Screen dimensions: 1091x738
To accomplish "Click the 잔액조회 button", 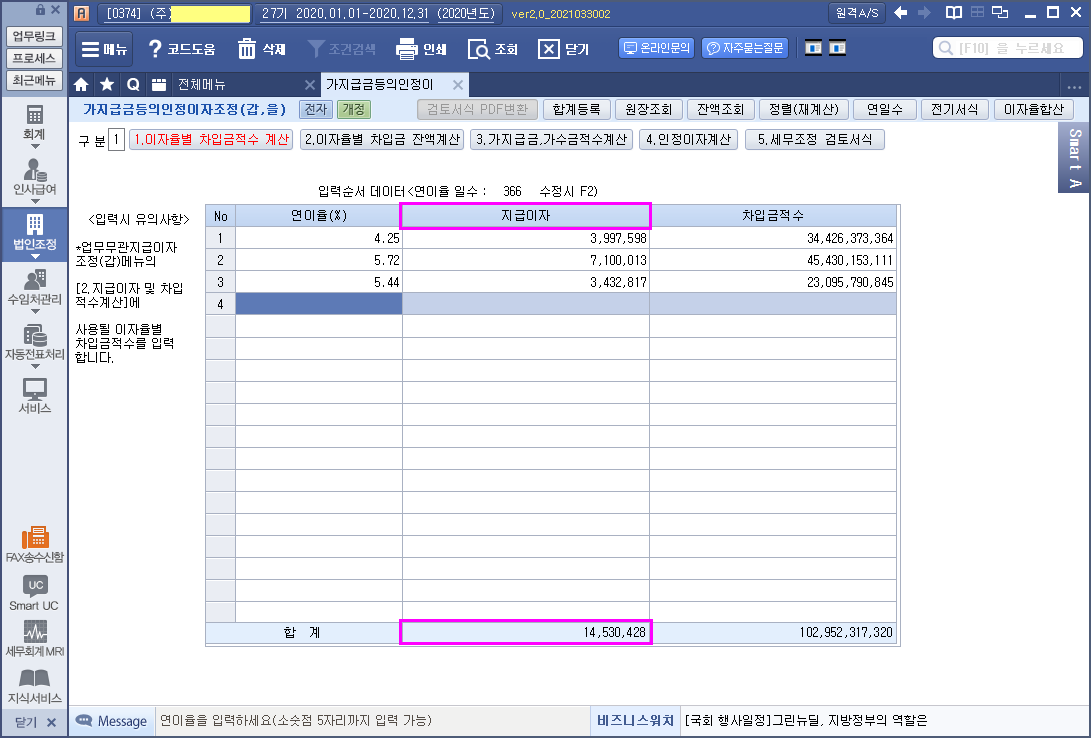I will pos(721,109).
